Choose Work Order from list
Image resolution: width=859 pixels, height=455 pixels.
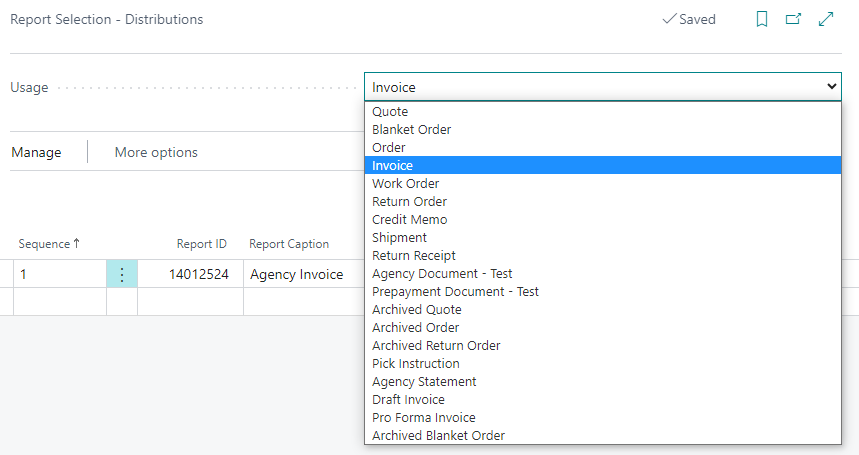coord(405,184)
